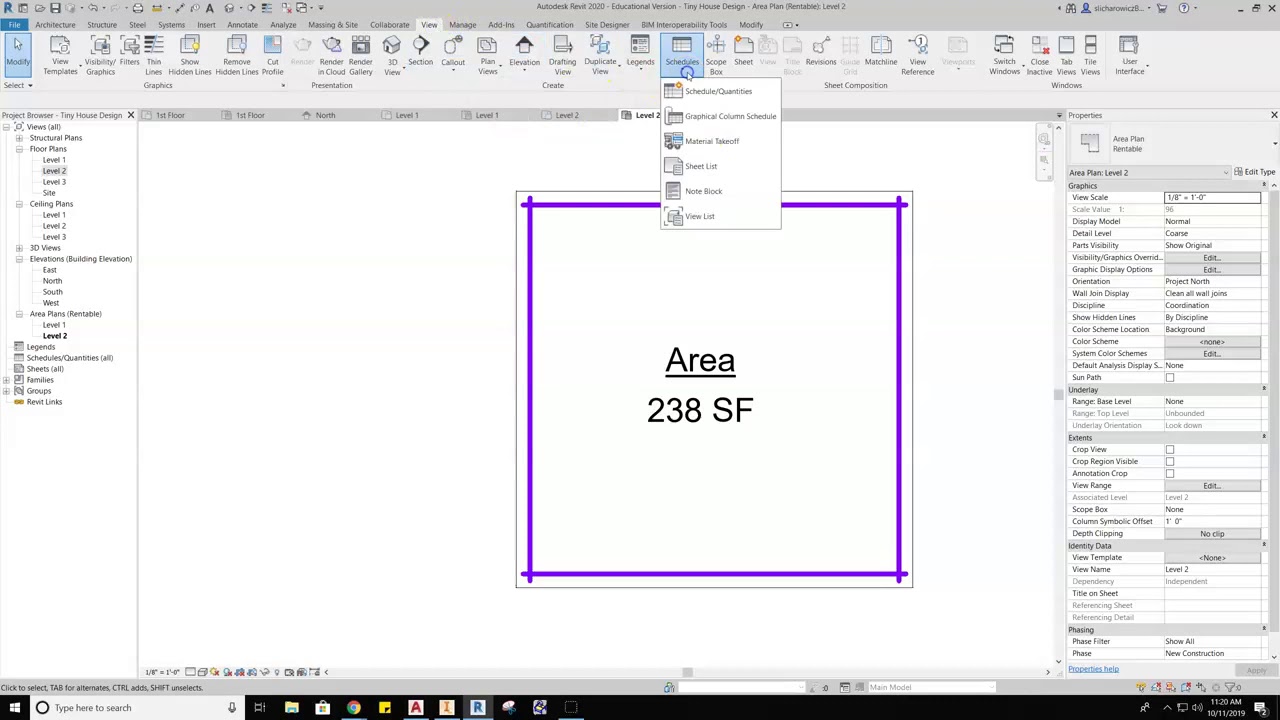
Task: Click Close Inactive views
Action: point(1040,55)
